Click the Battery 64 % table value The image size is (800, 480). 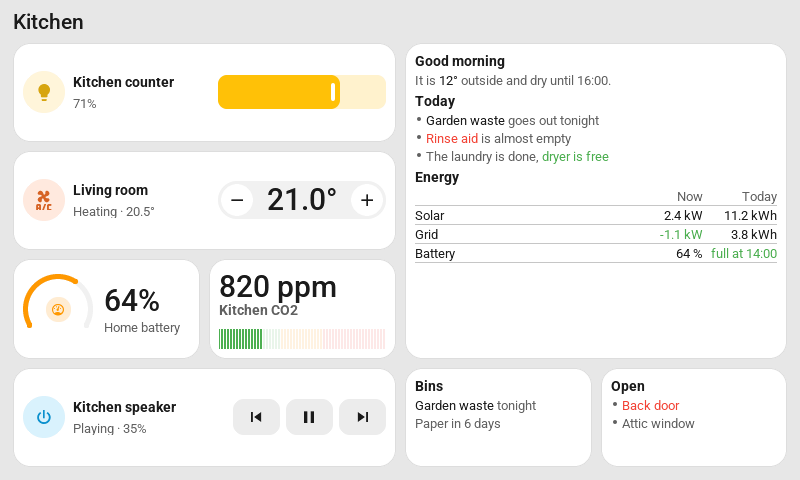[689, 254]
